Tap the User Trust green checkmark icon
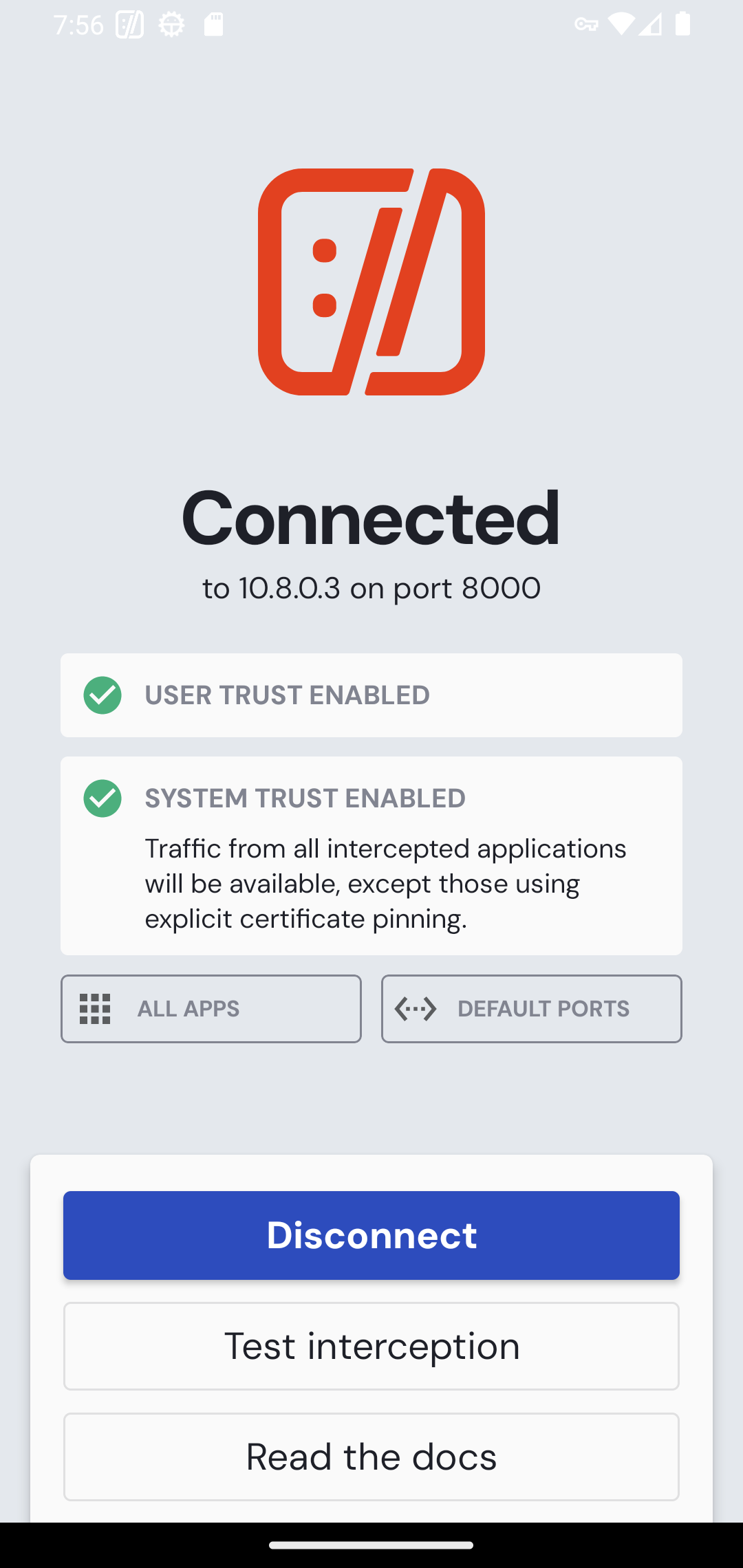Screen dimensions: 743x1568 [x=103, y=695]
